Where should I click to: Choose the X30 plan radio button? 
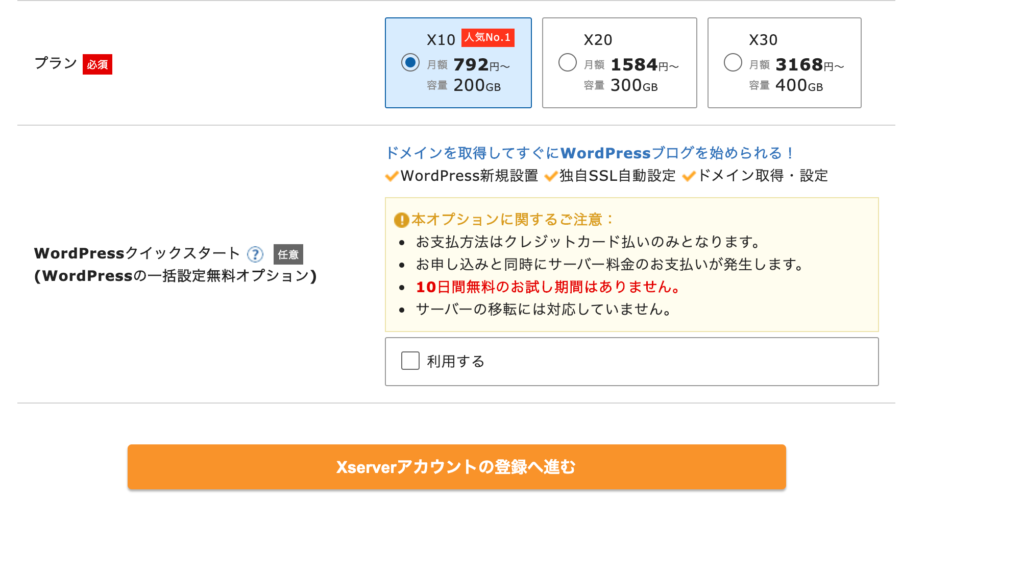click(x=733, y=63)
